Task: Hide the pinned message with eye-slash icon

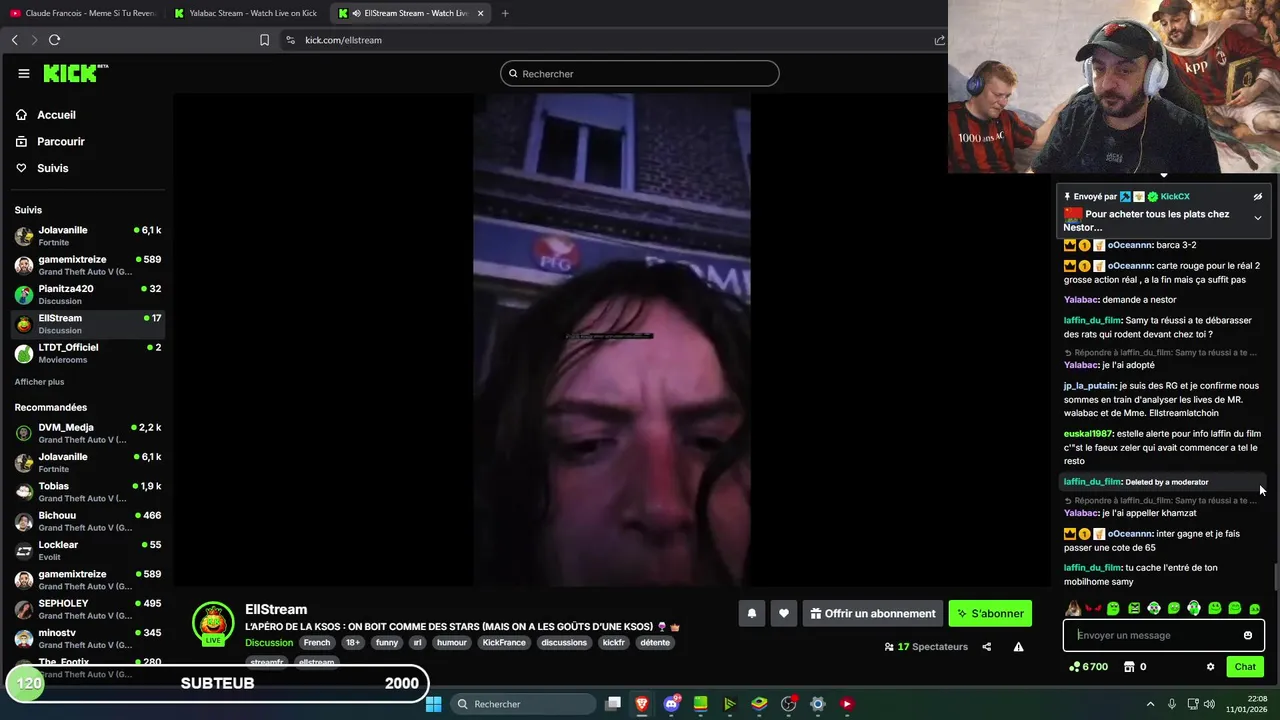Action: (x=1258, y=197)
